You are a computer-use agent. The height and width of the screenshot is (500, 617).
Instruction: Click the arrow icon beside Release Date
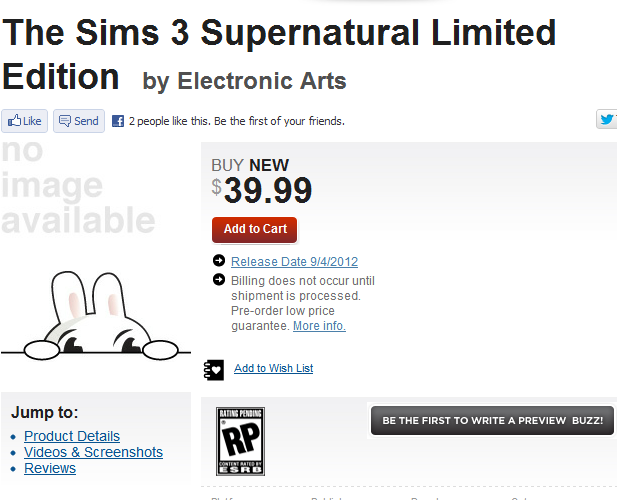[x=219, y=262]
